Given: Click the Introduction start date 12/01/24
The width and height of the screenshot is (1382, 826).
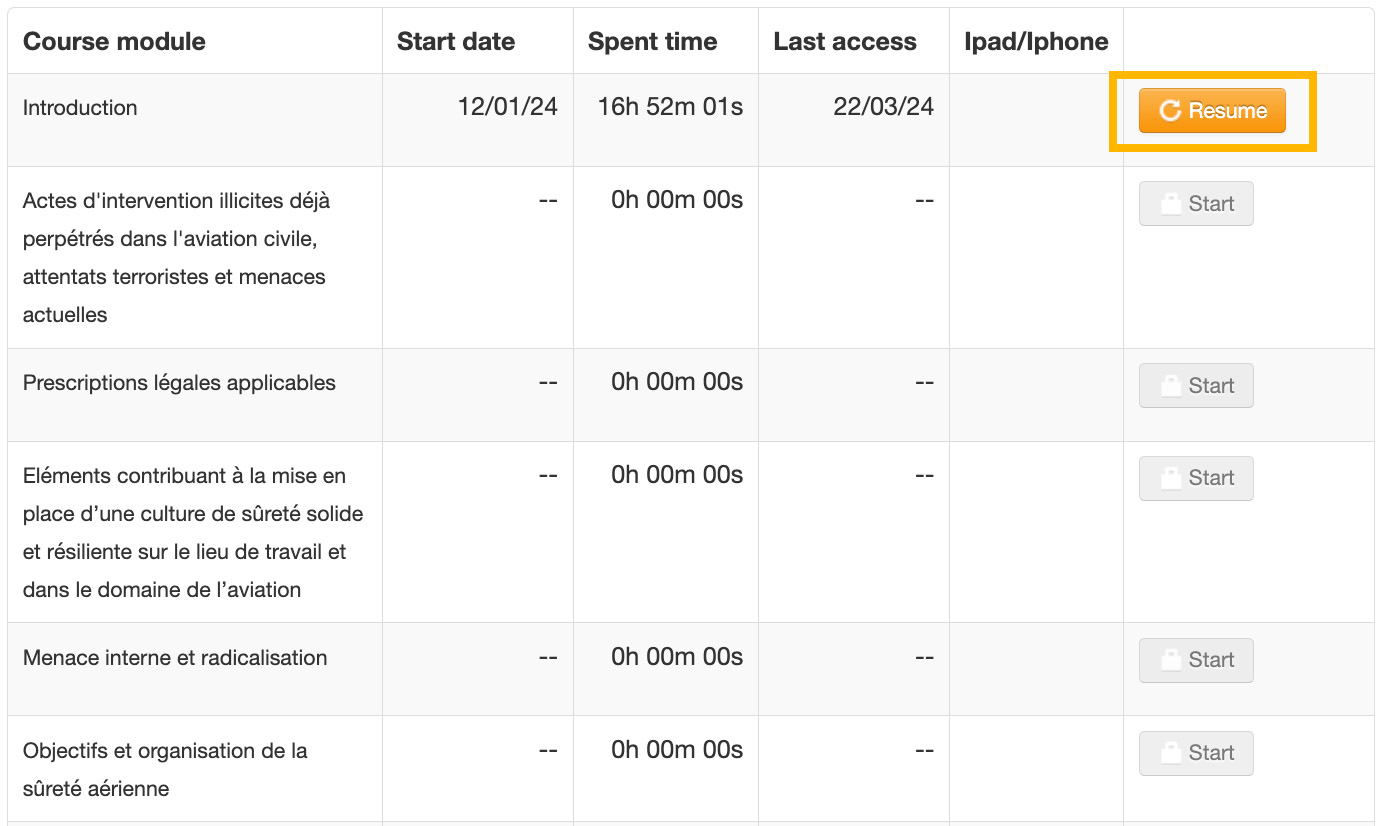Looking at the screenshot, I should click(x=507, y=107).
